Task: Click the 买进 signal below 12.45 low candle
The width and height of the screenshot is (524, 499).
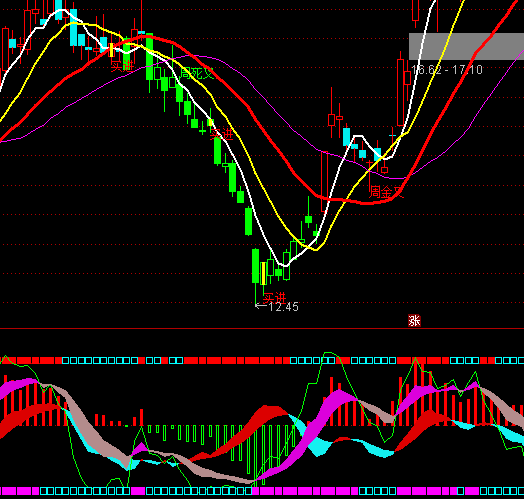Action: coord(275,297)
